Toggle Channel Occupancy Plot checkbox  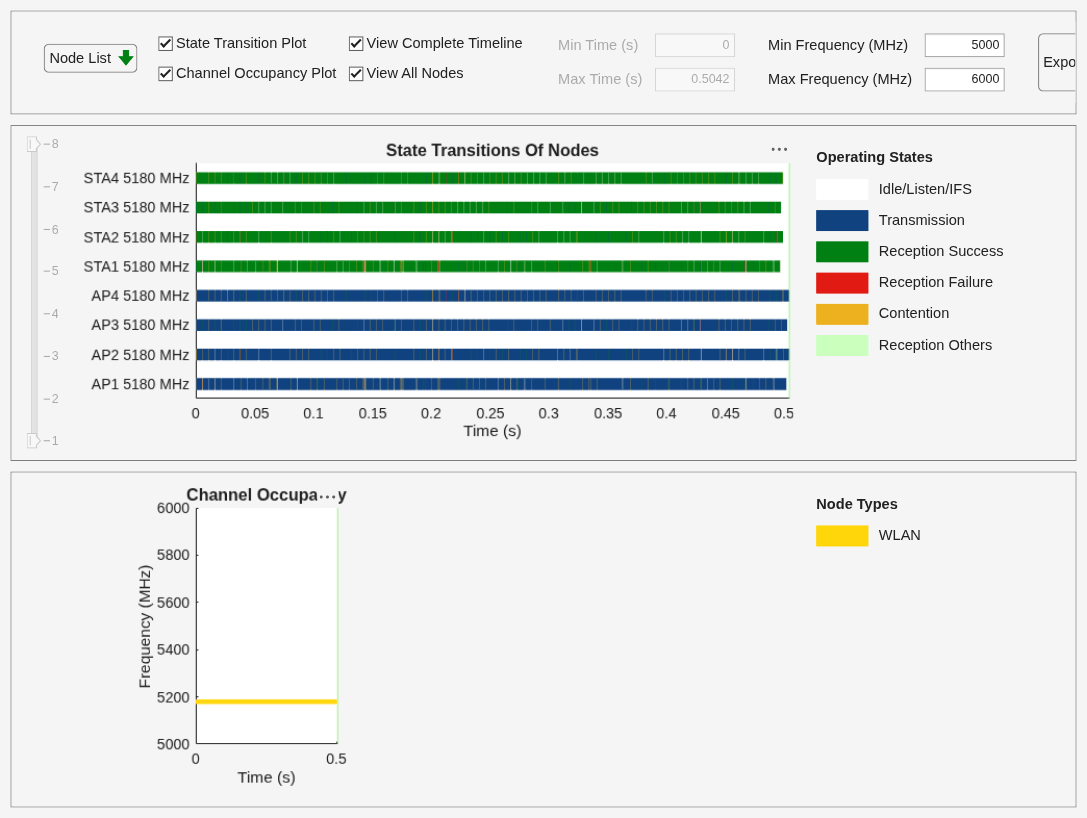click(x=165, y=73)
